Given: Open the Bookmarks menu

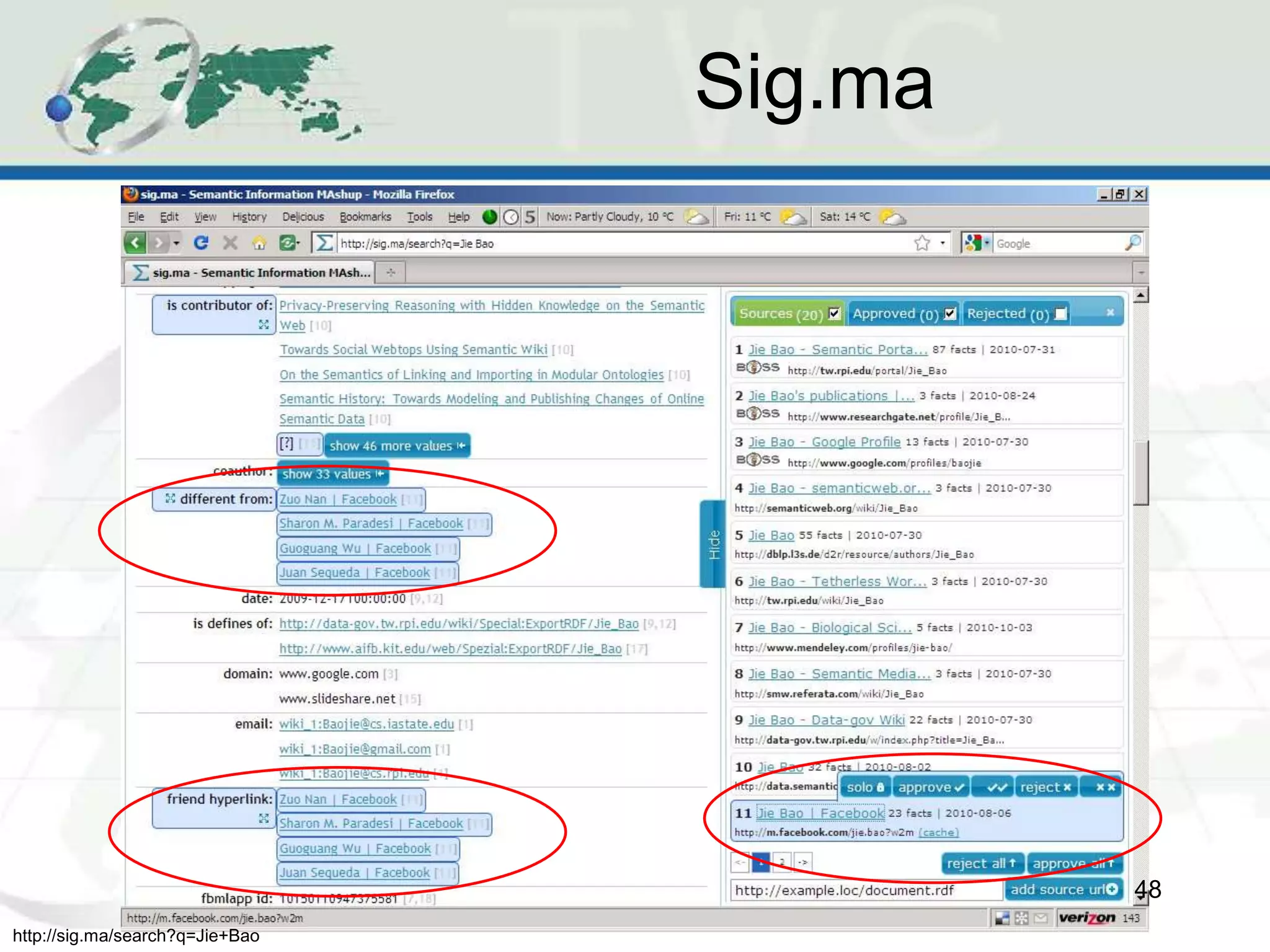Looking at the screenshot, I should pos(365,217).
